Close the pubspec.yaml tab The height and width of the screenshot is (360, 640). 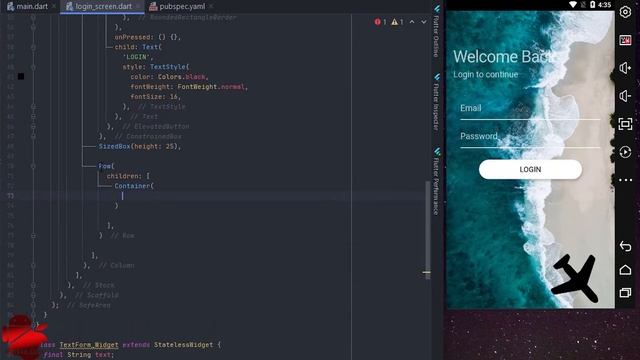click(x=211, y=6)
